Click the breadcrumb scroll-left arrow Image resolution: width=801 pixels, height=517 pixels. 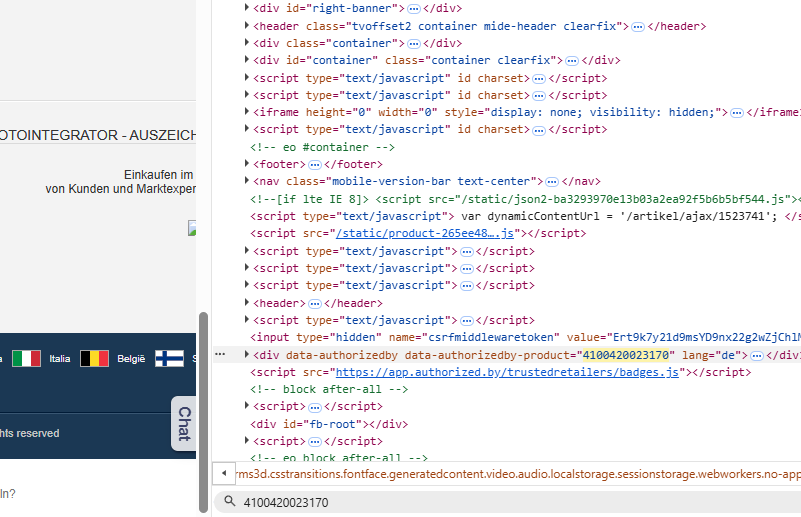(224, 474)
